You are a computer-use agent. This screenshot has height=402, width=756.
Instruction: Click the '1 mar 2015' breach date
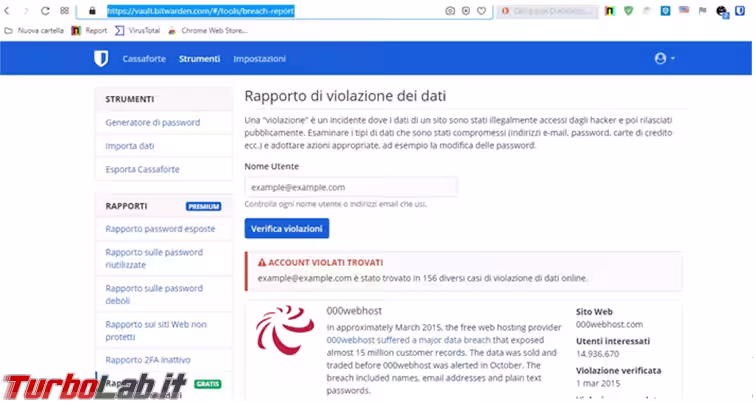(598, 384)
